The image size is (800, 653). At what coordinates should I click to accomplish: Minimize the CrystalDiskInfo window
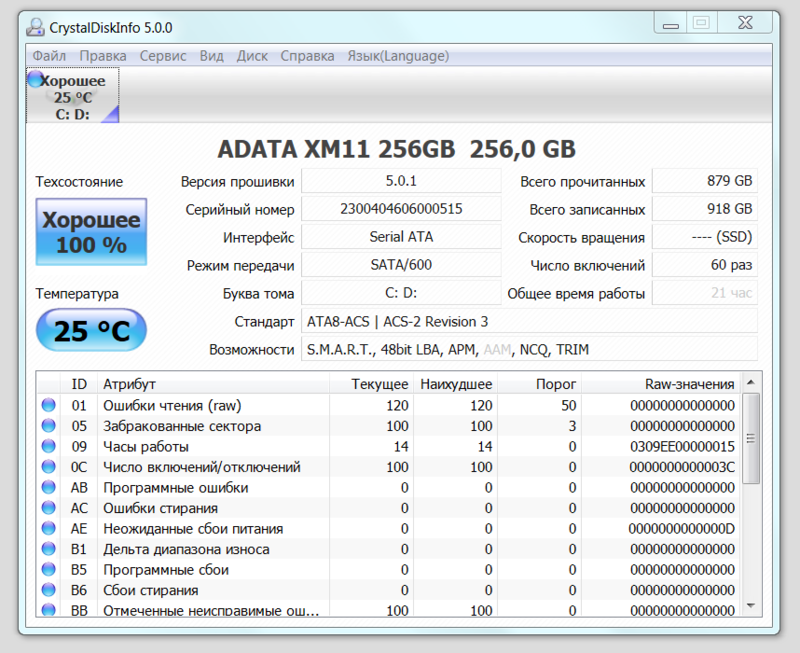point(670,23)
